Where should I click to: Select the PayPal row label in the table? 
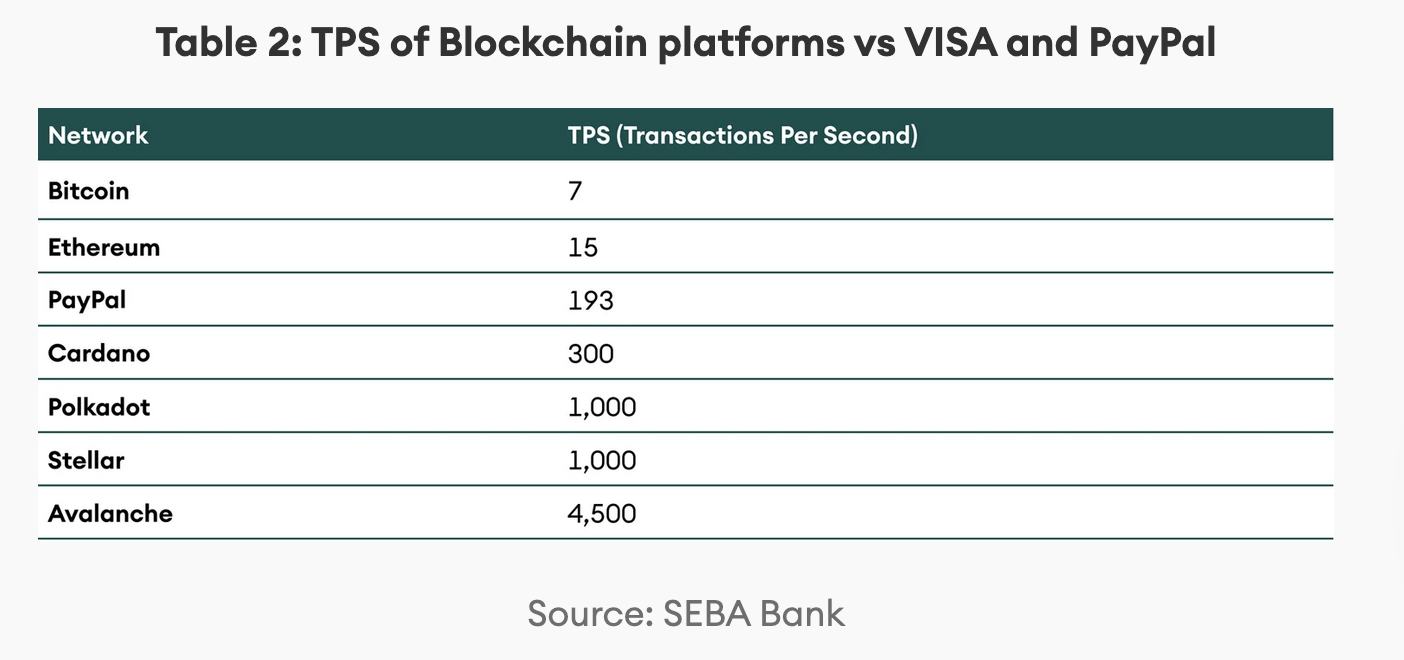(87, 300)
